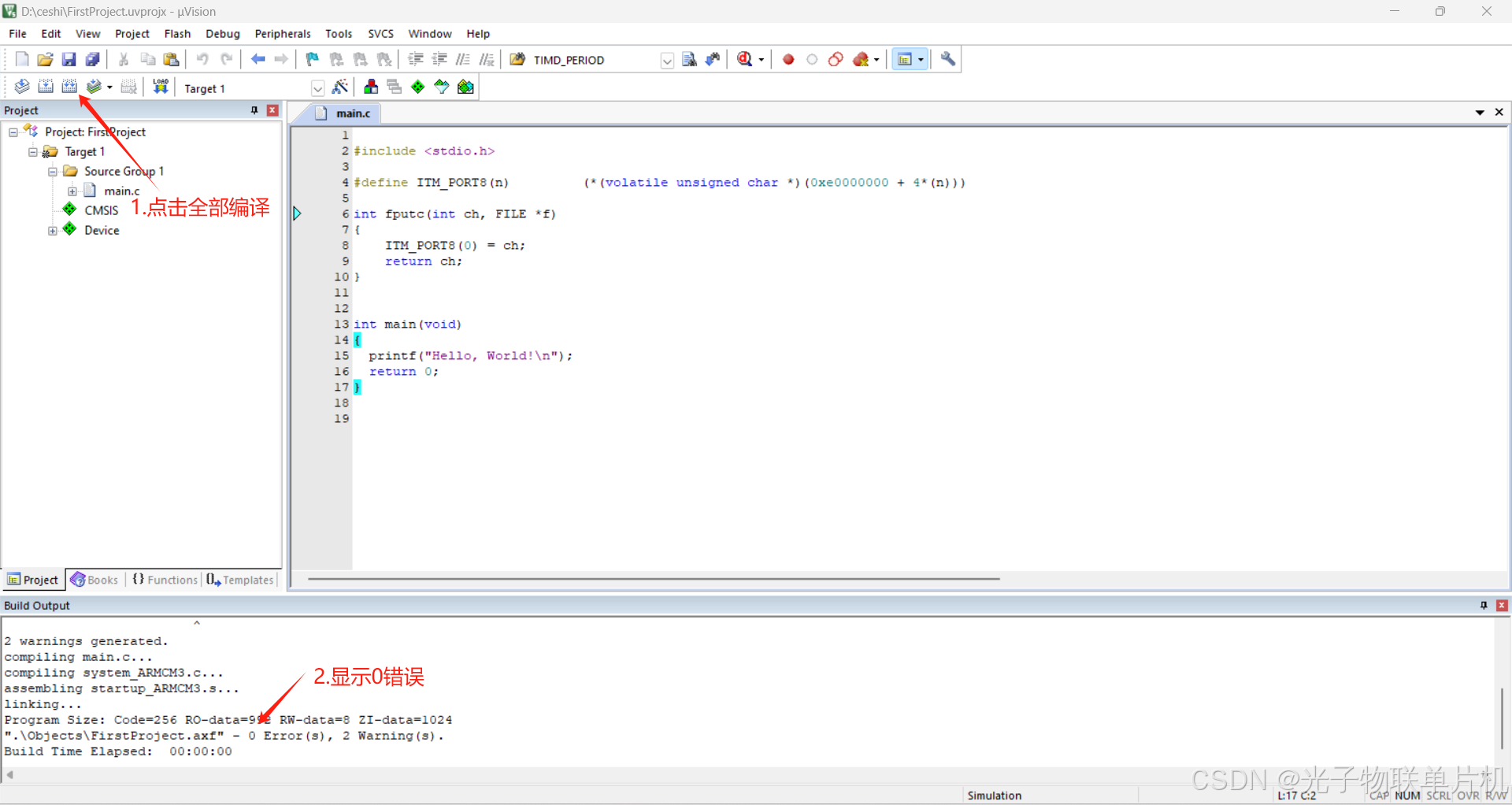
Task: Select the CMSIS component
Action: coord(101,210)
